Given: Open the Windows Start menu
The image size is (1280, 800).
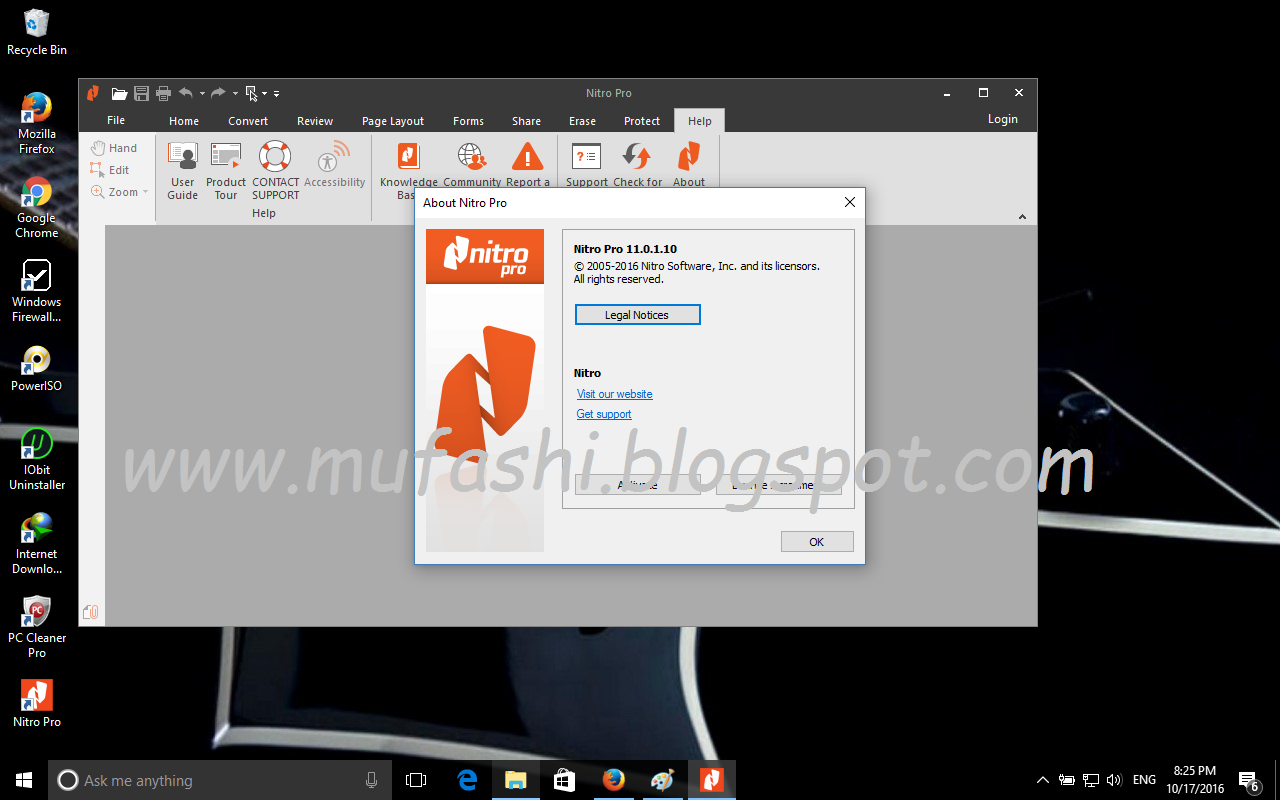Looking at the screenshot, I should [24, 780].
